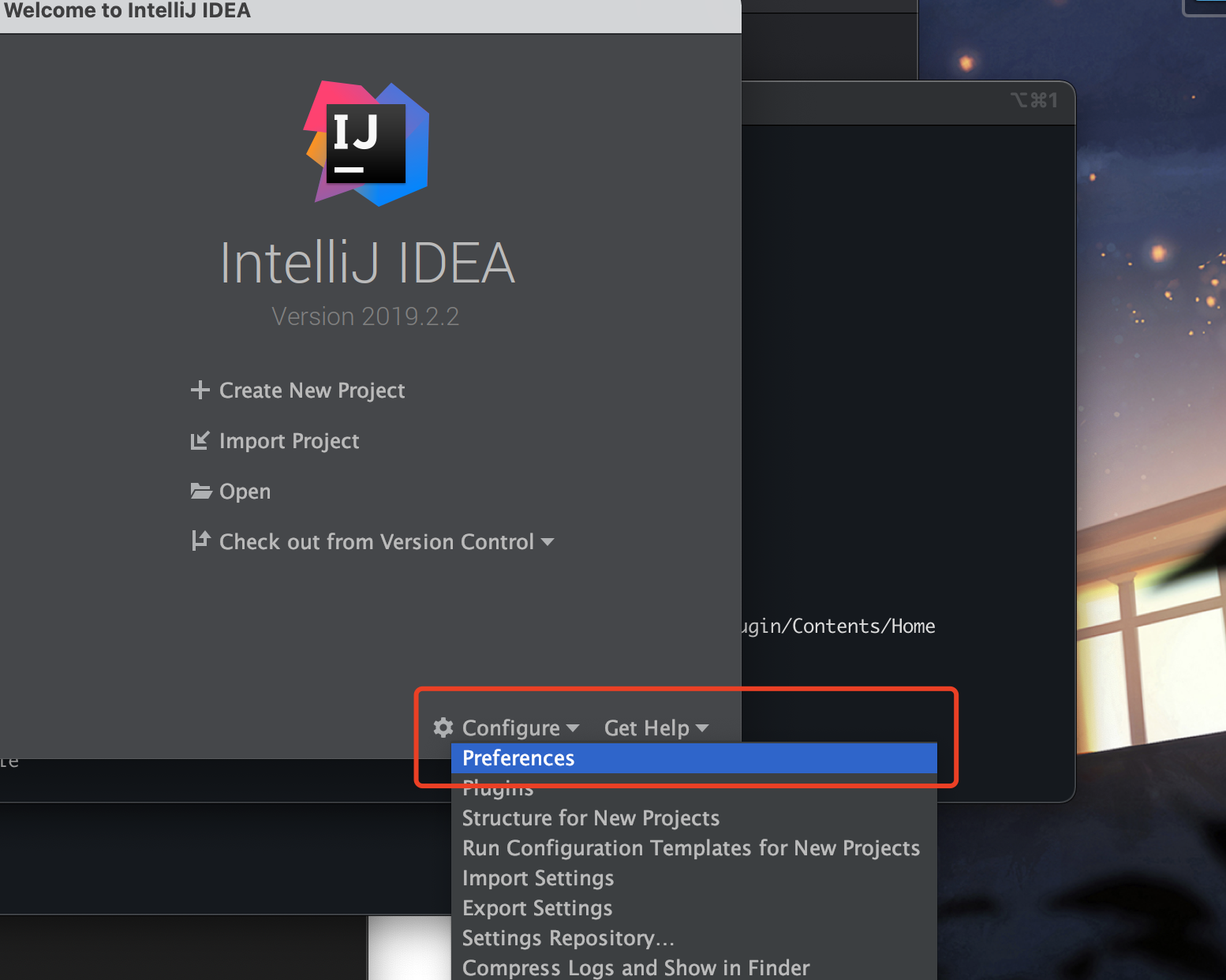Choose Compress Logs and Show in Finder
This screenshot has width=1226, height=980.
pos(635,967)
